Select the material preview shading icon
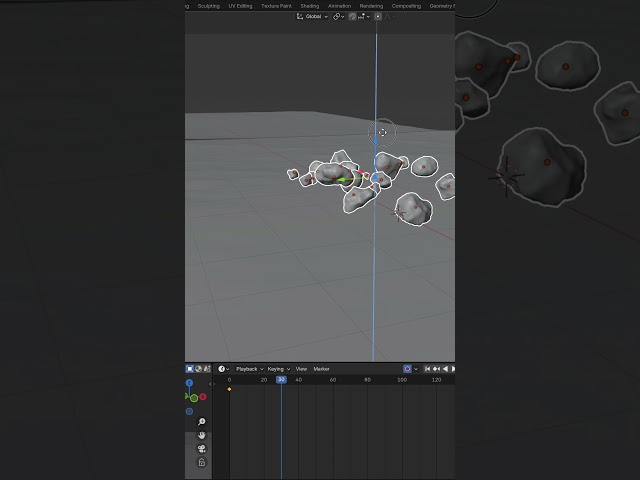The height and width of the screenshot is (480, 640). 198,369
